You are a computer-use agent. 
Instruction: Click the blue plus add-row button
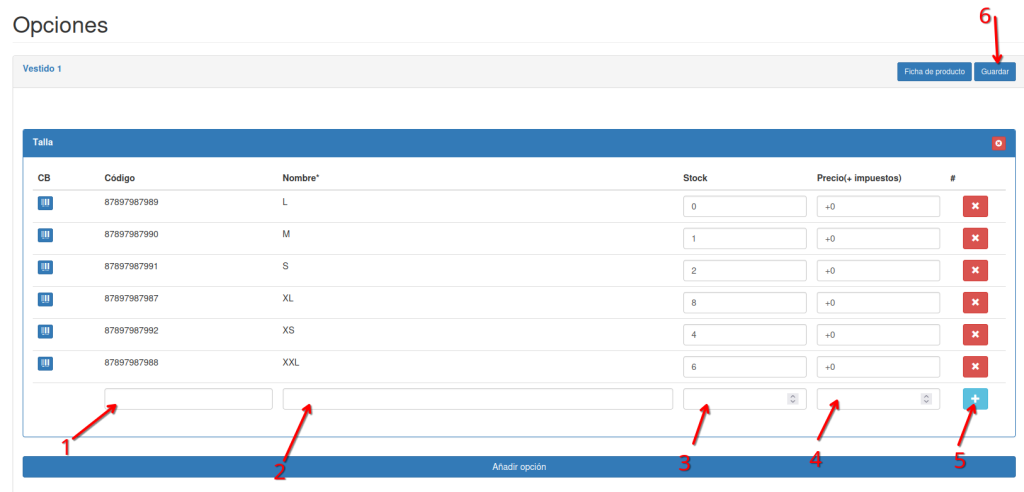[x=974, y=399]
